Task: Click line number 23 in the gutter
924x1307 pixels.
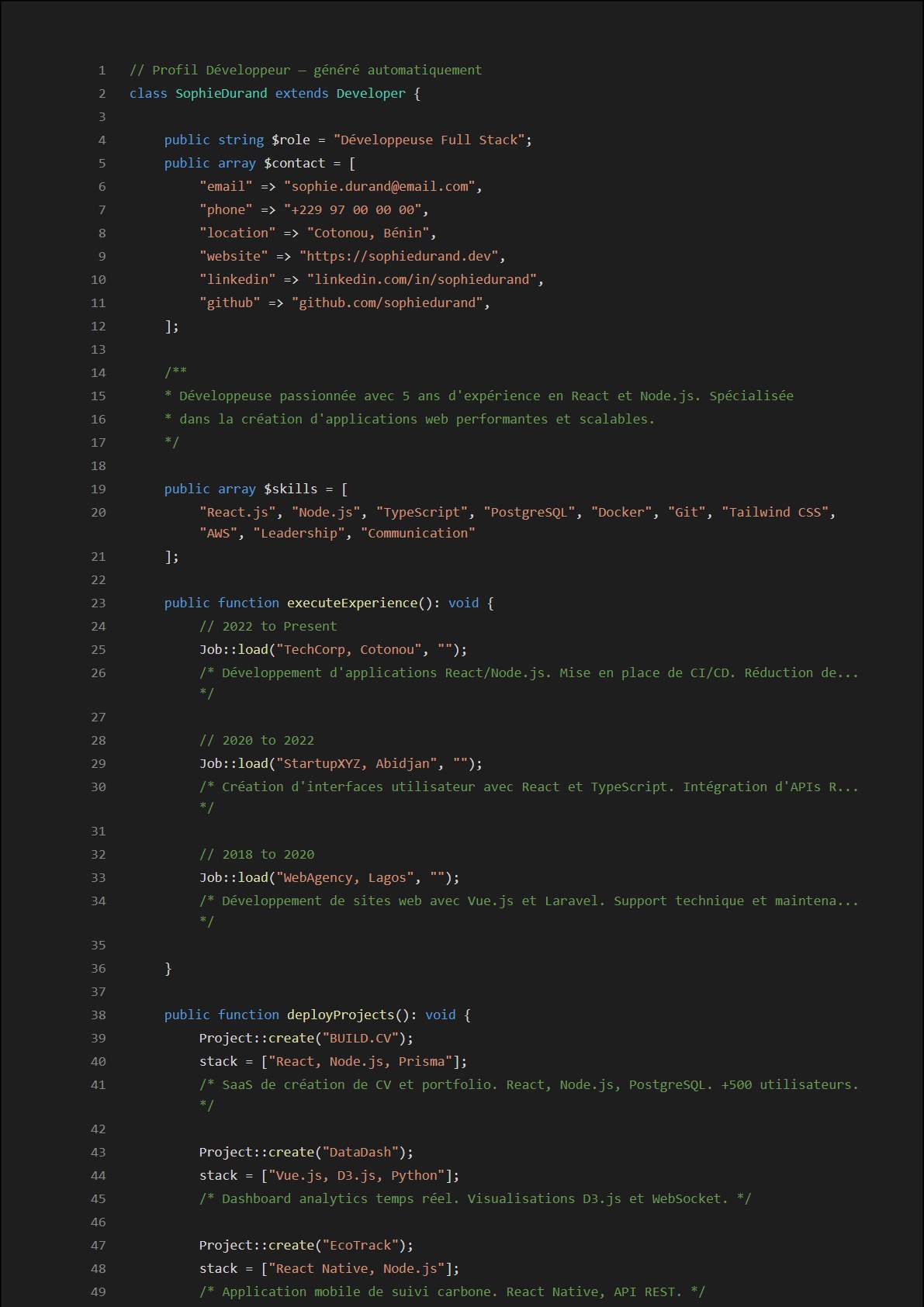Action: click(99, 603)
